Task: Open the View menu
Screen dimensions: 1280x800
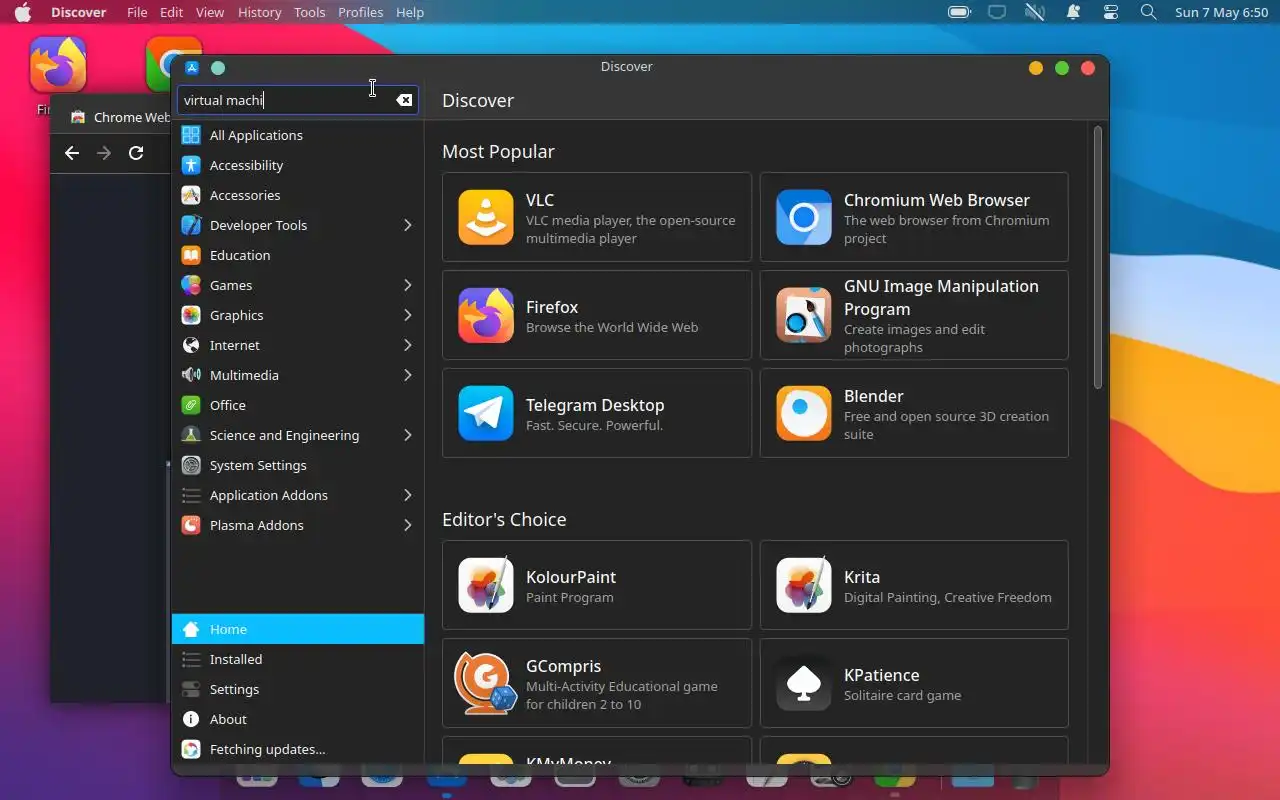Action: pyautogui.click(x=210, y=12)
